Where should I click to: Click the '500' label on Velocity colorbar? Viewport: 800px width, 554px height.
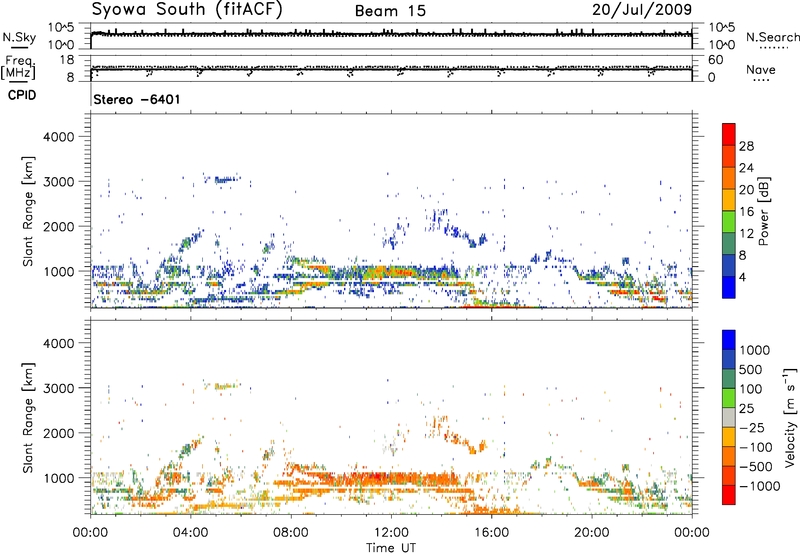click(x=753, y=370)
